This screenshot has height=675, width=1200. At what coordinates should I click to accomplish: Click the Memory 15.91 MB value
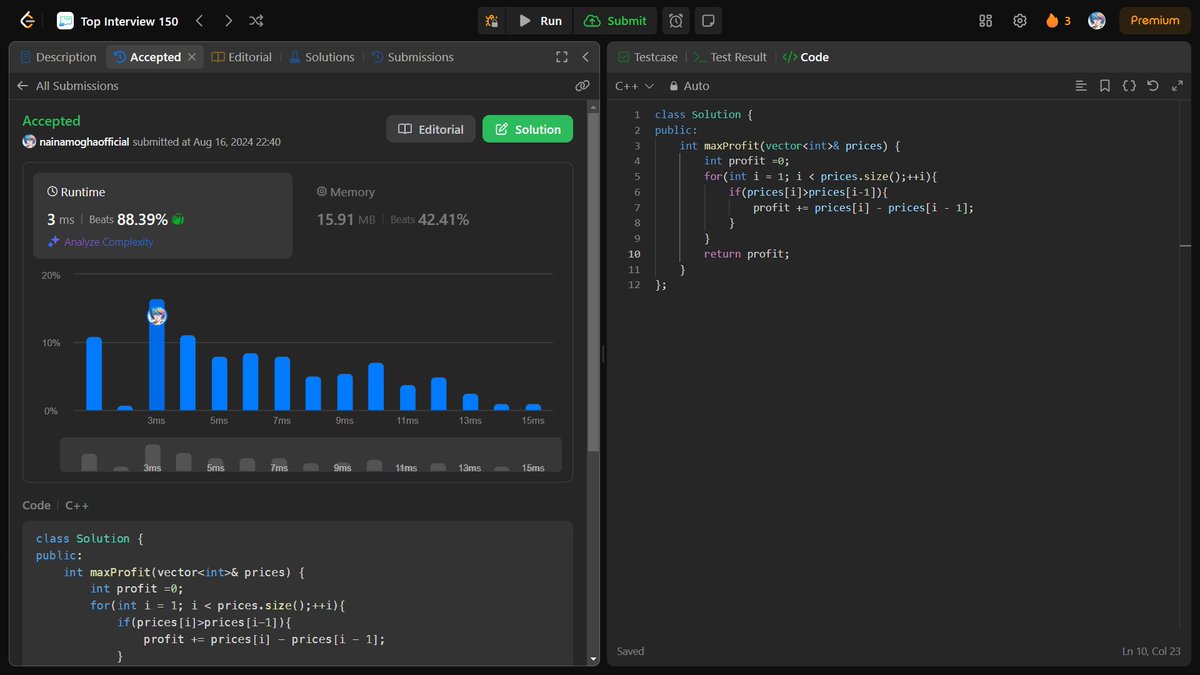click(346, 219)
